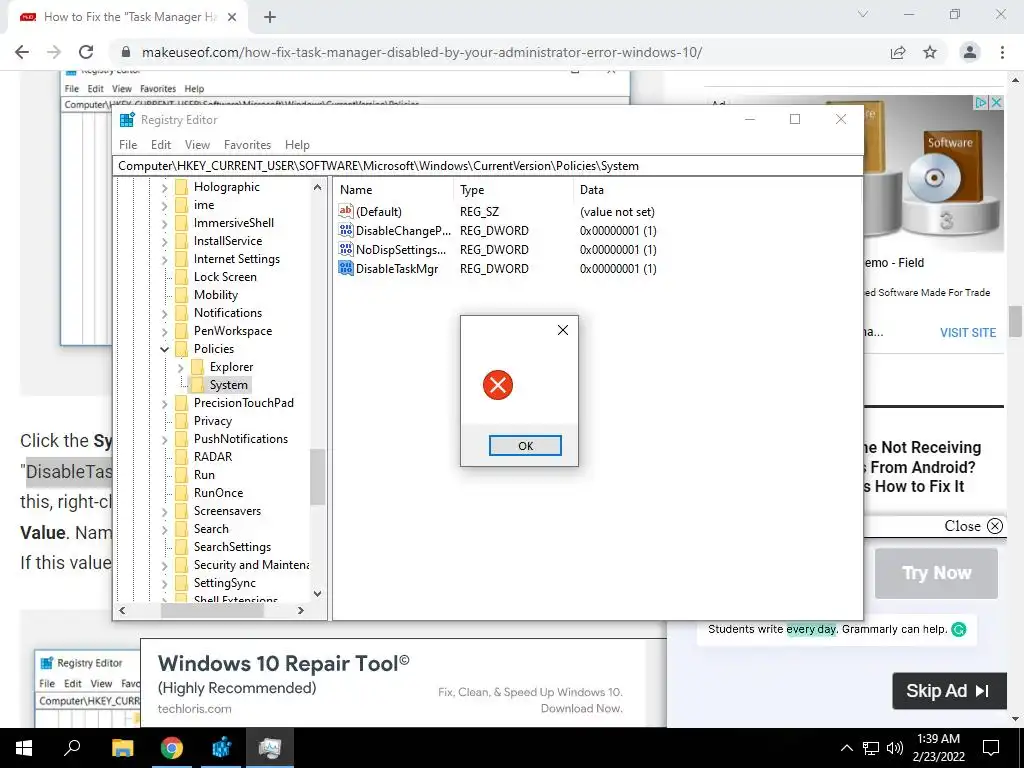Expand the Search tree node
Viewport: 1024px width, 768px height.
(x=165, y=530)
